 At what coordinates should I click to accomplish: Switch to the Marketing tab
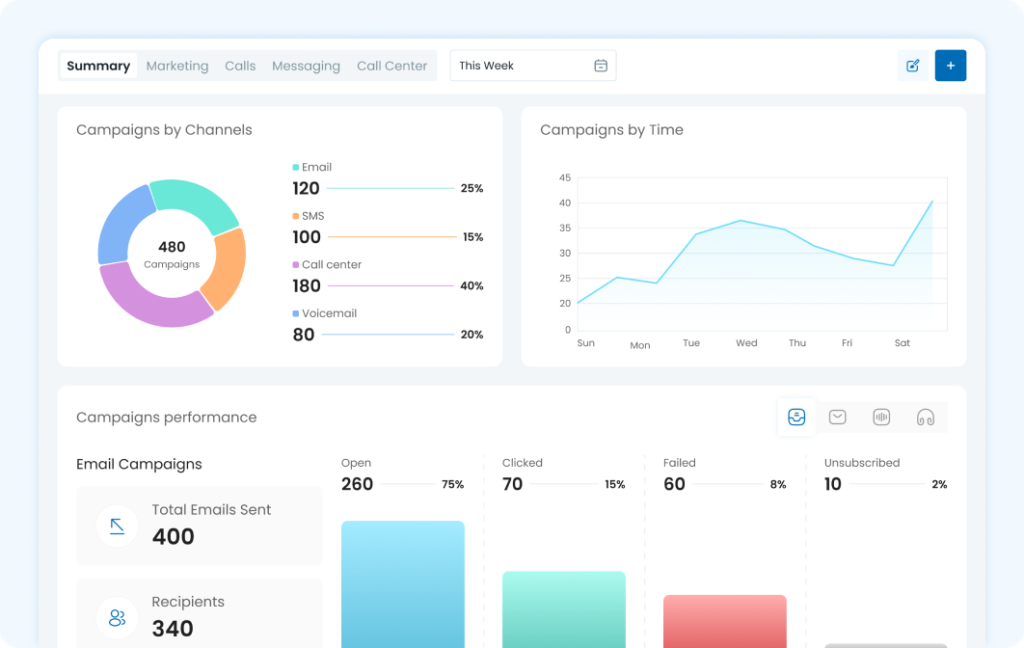click(x=177, y=66)
